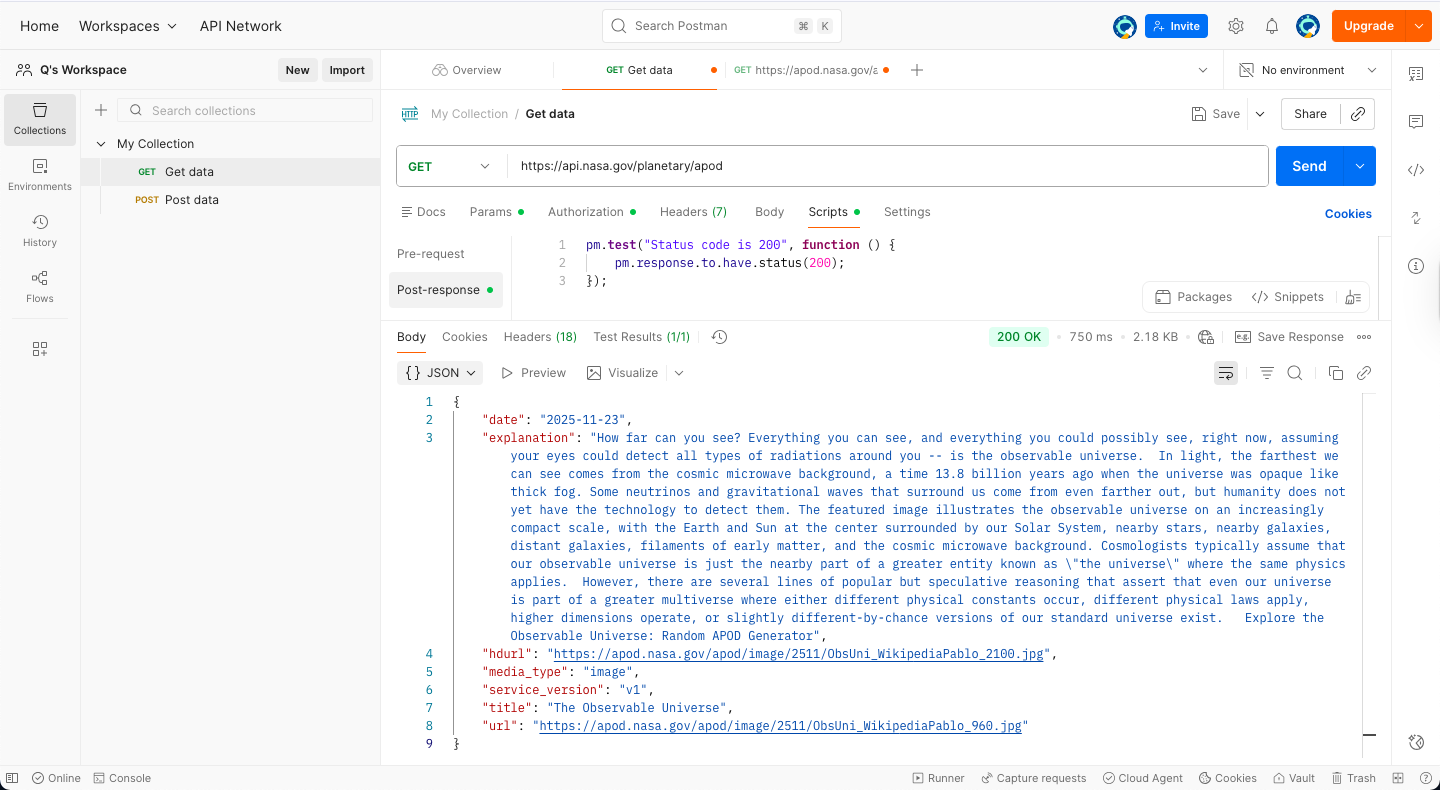Open the configure sidebar grid icon
Screen dimensions: 1440x790
pyautogui.click(x=40, y=349)
